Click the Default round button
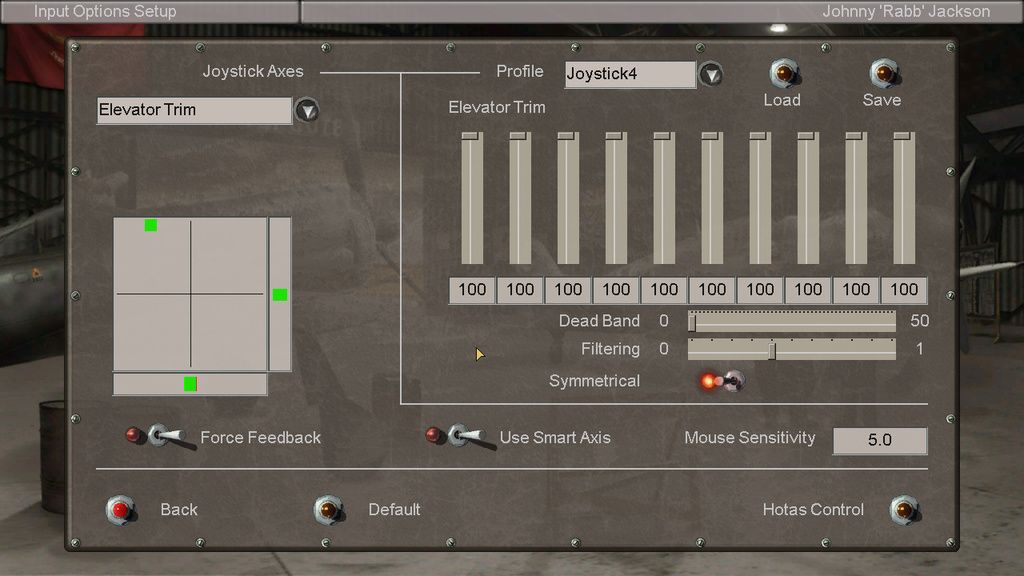Image resolution: width=1024 pixels, height=576 pixels. pos(328,510)
